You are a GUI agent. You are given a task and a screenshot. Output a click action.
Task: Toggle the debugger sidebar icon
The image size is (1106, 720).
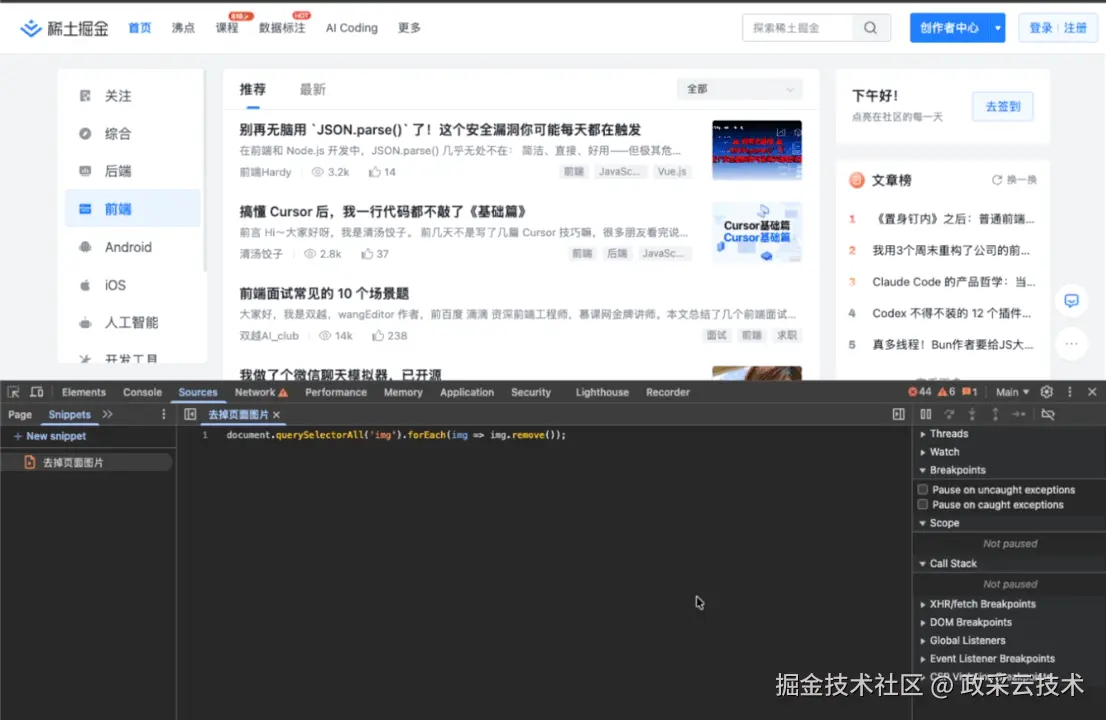(899, 415)
